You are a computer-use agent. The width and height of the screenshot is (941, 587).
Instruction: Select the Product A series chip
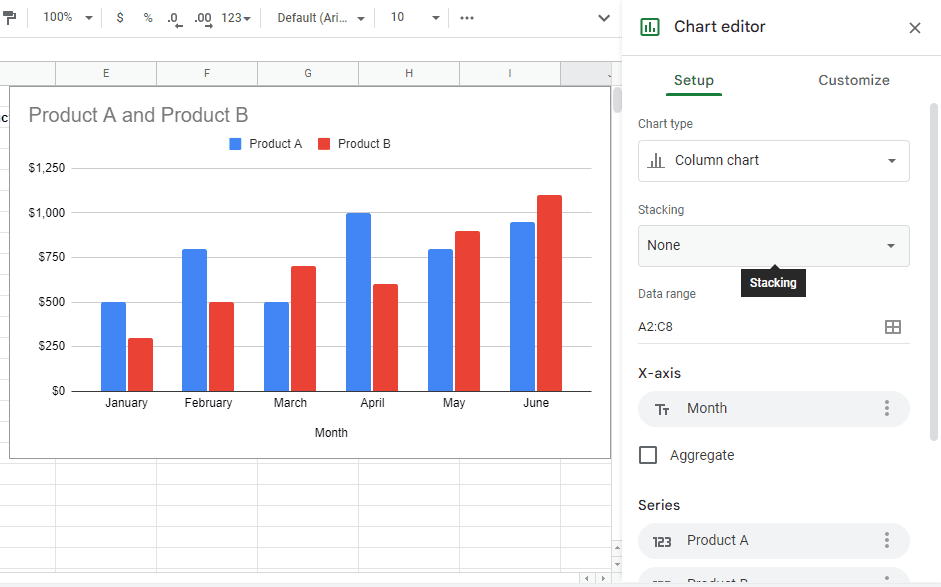(x=774, y=541)
